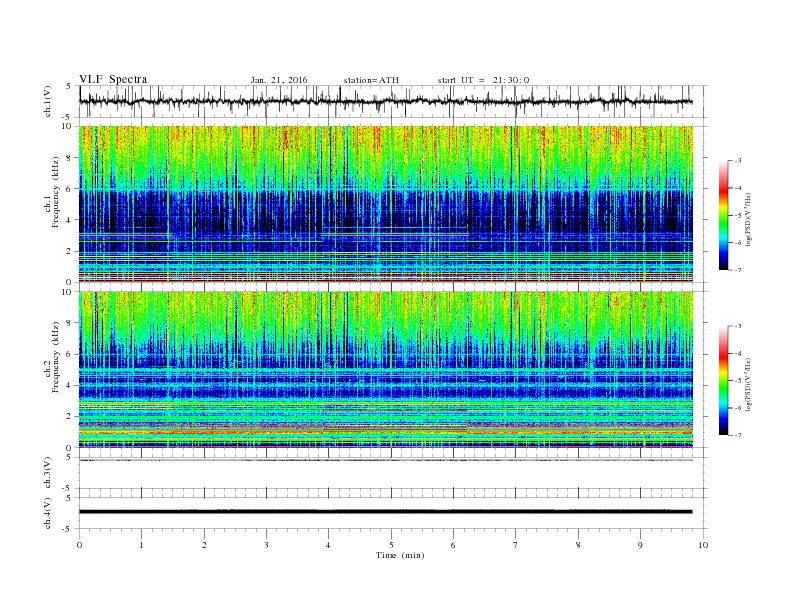Click the "1" tick on the time axis
Screen dimensions: 792x612
click(141, 545)
